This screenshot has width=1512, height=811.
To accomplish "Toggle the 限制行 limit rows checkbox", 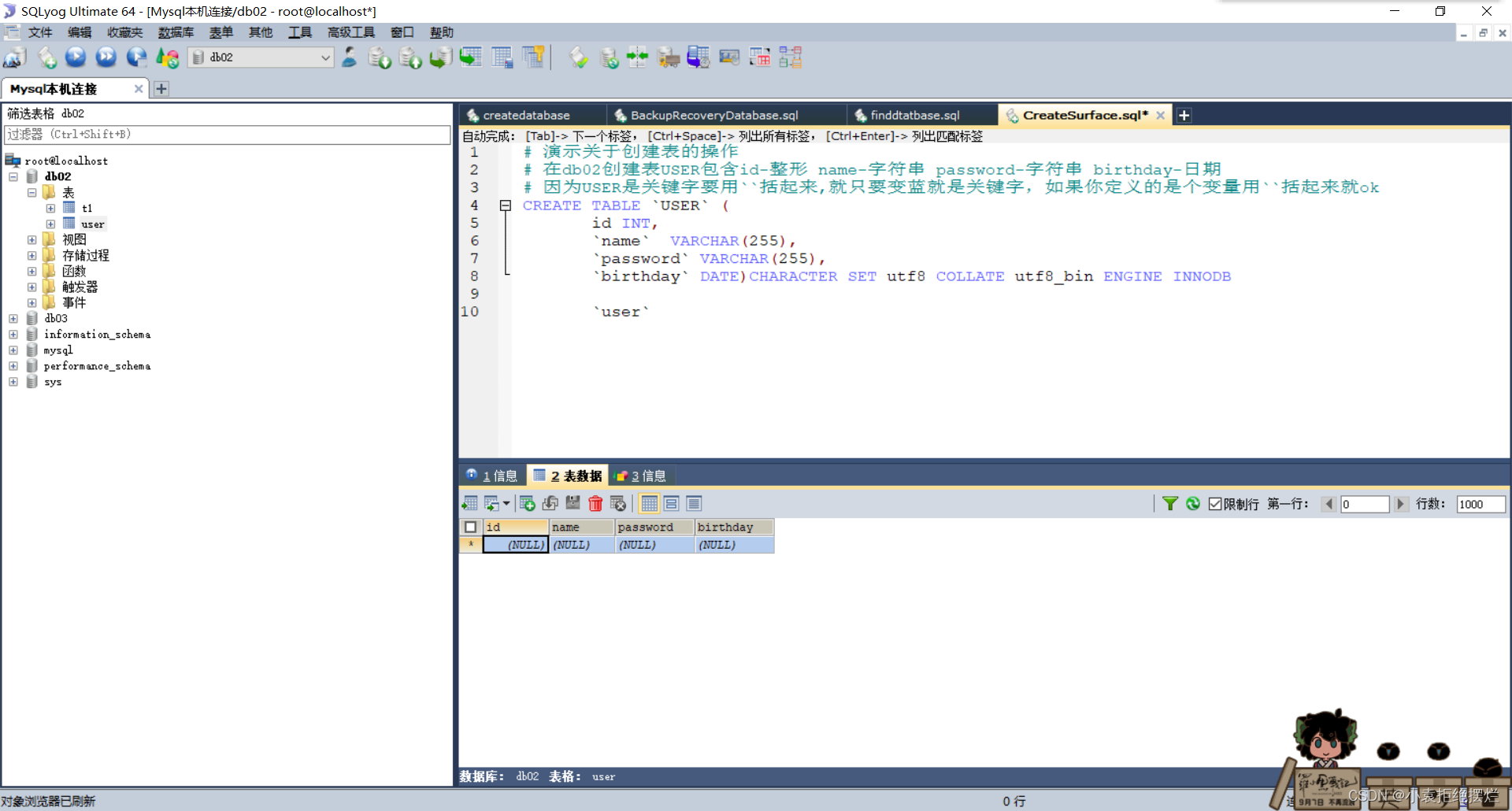I will pyautogui.click(x=1215, y=504).
